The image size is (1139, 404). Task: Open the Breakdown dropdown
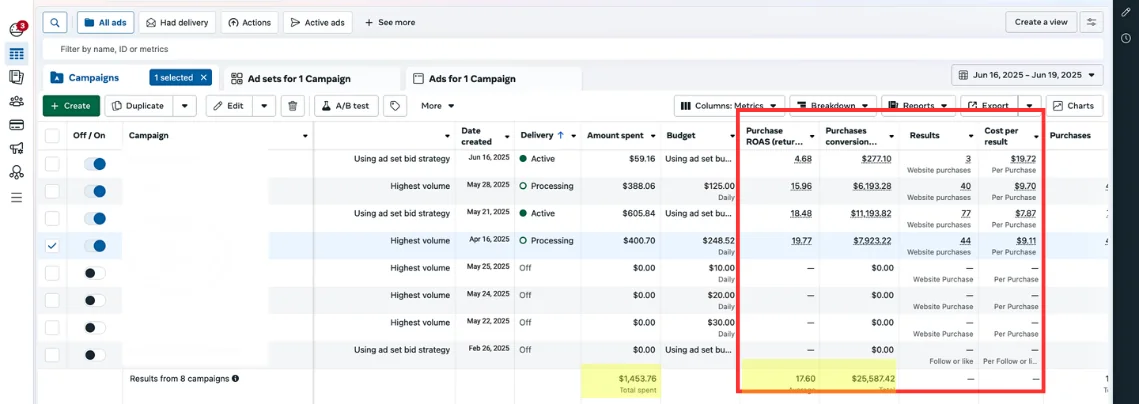pyautogui.click(x=833, y=106)
